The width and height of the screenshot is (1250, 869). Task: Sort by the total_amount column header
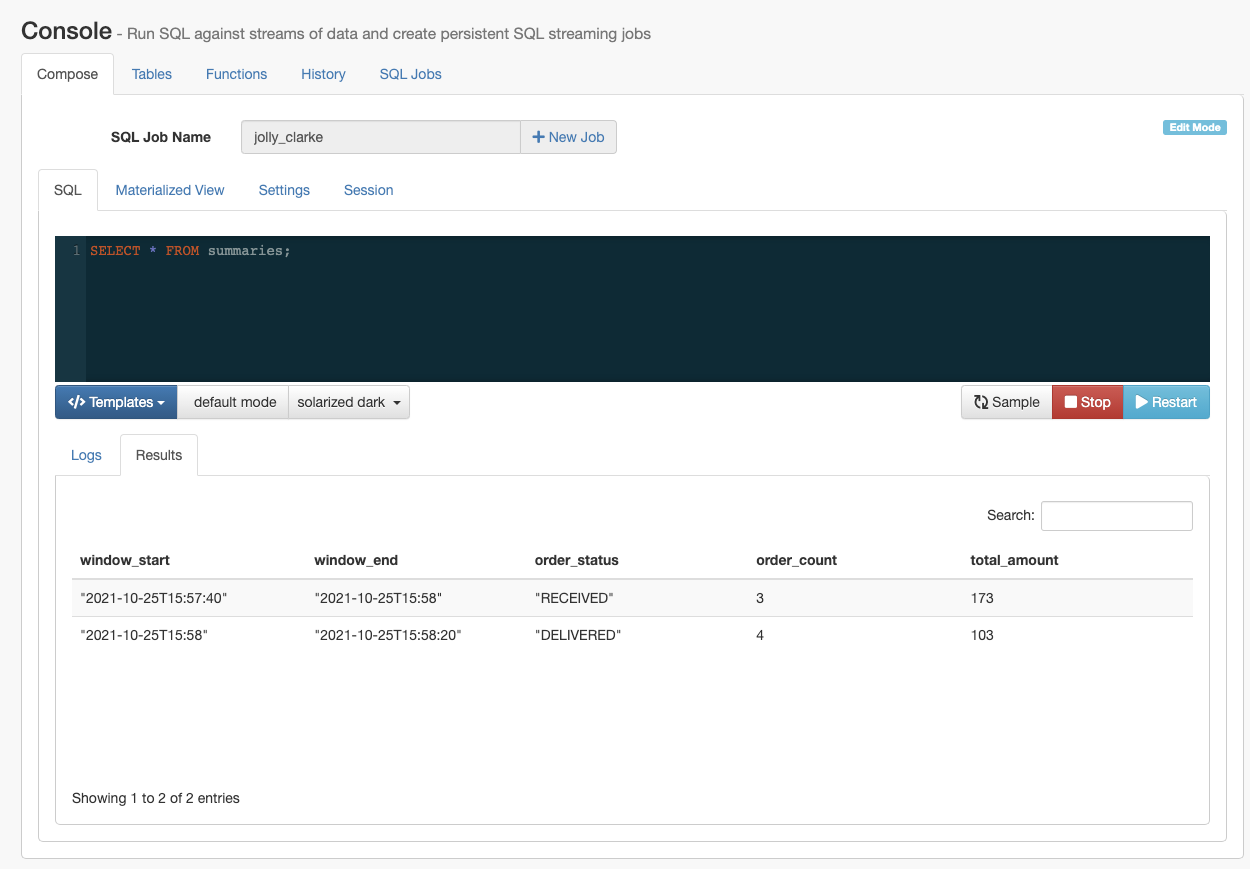pyautogui.click(x=1014, y=560)
